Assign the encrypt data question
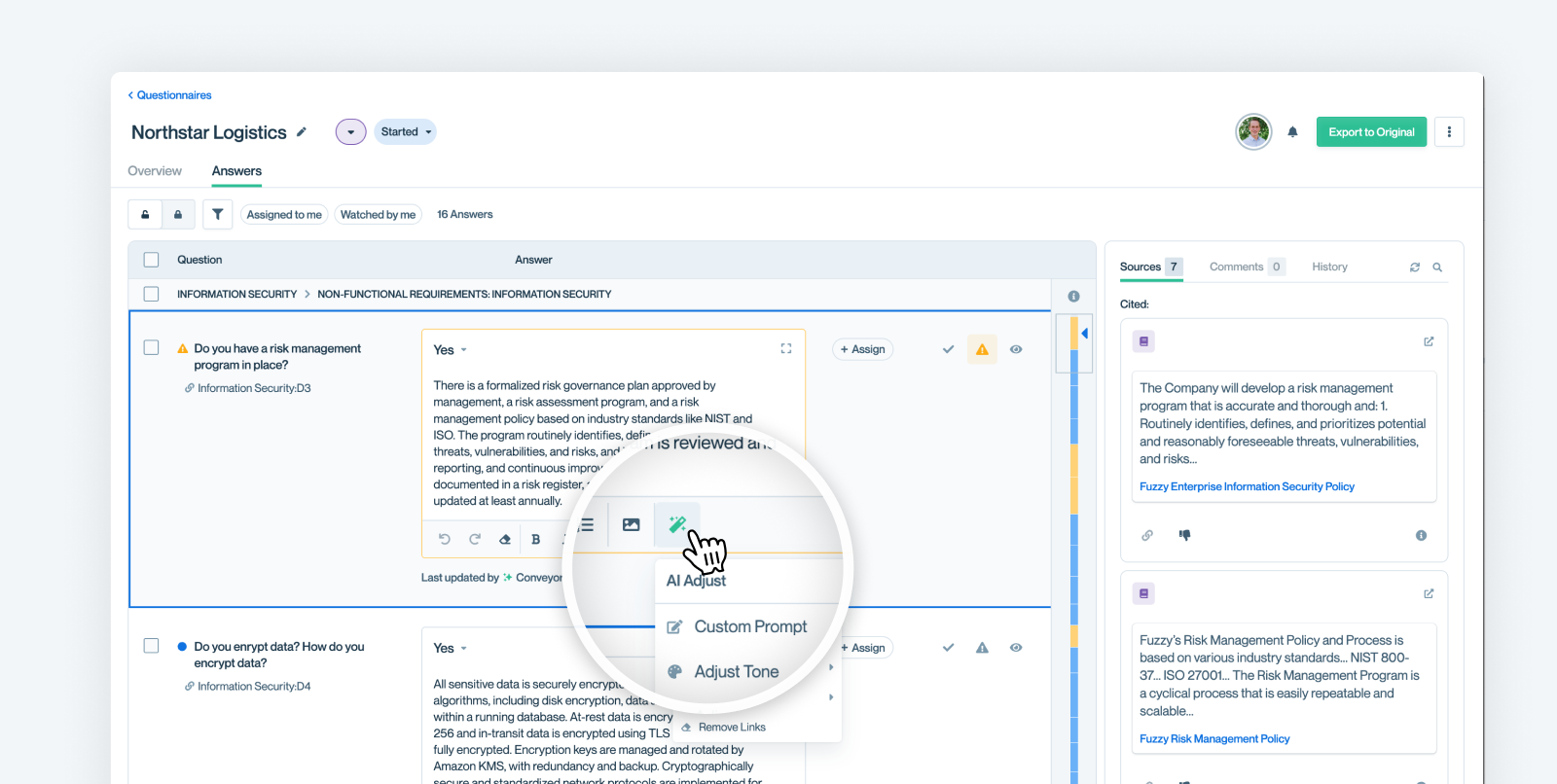The width and height of the screenshot is (1557, 784). tap(863, 648)
